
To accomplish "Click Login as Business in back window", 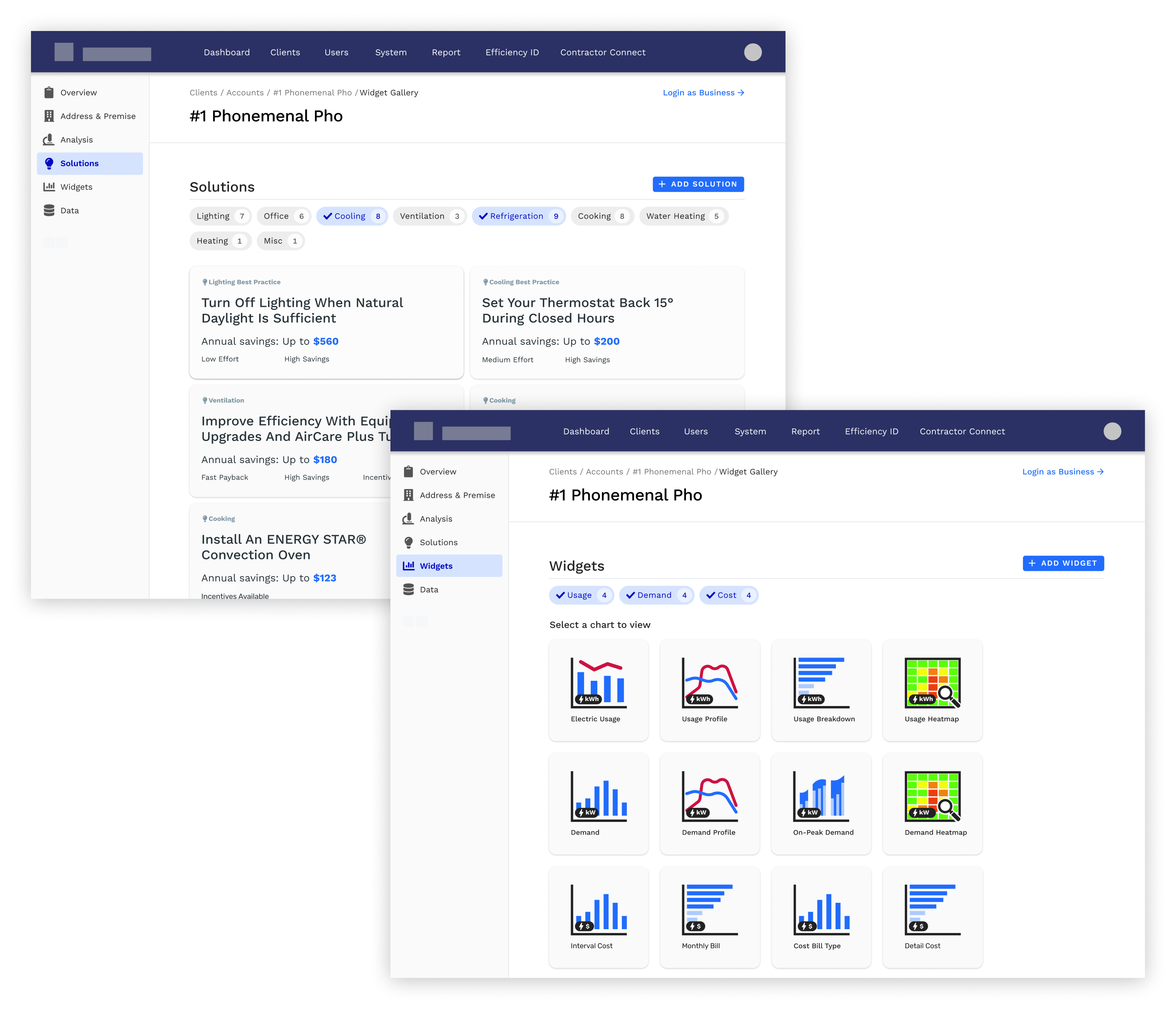I will pos(703,93).
